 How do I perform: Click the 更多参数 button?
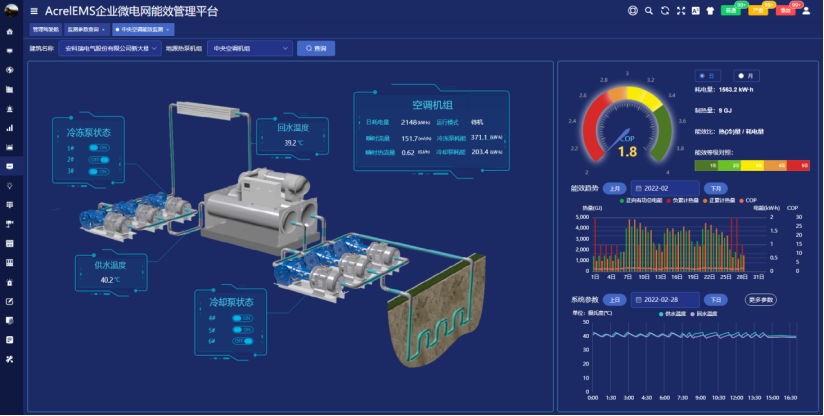pyautogui.click(x=760, y=299)
